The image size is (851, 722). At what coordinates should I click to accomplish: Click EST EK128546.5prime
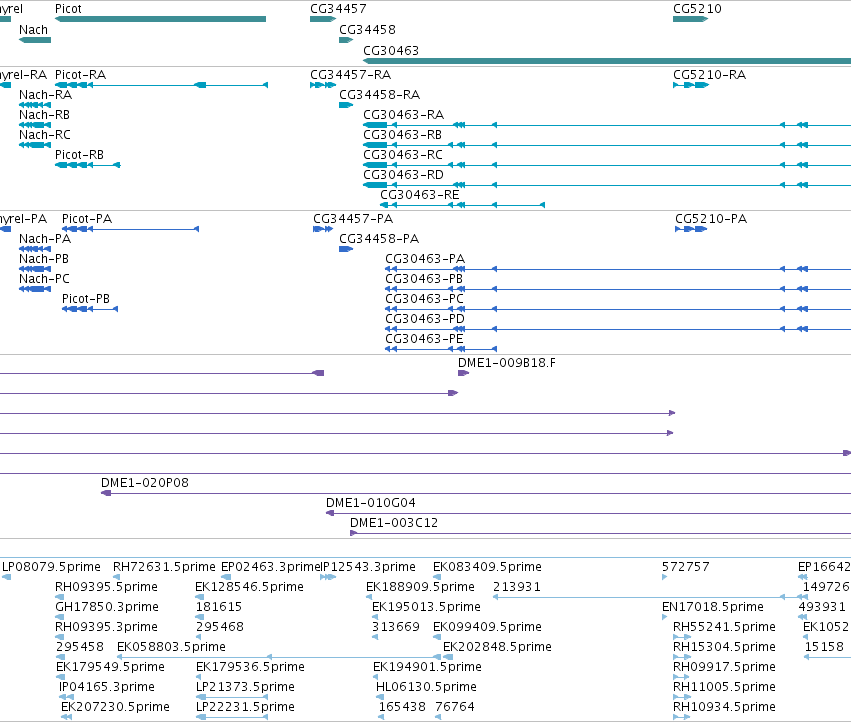[x=198, y=597]
